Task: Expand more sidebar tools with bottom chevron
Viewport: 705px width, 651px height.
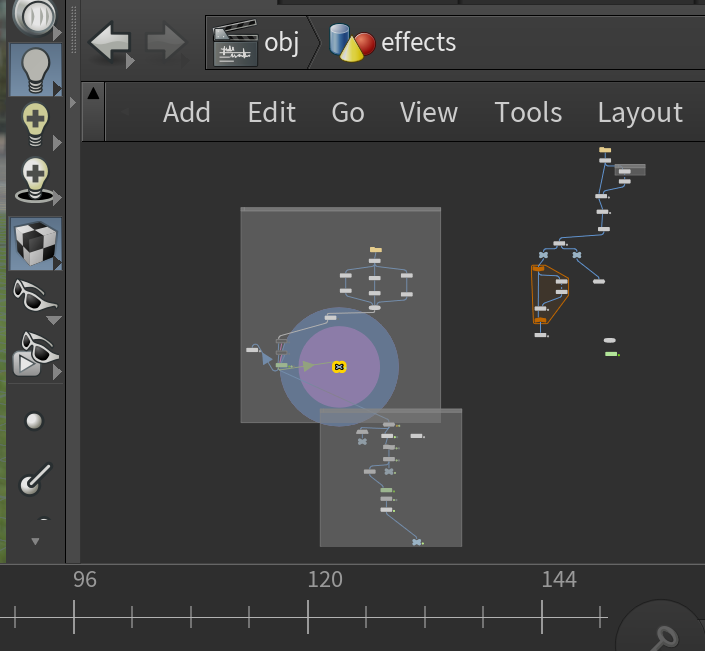Action: point(36,541)
